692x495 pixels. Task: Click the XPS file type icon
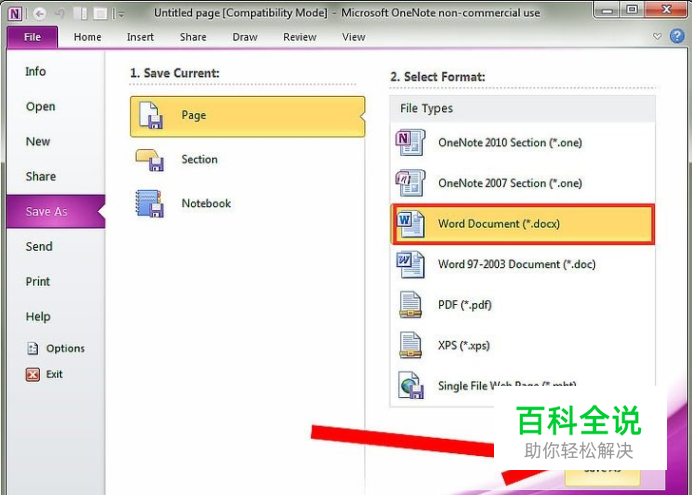tap(410, 345)
